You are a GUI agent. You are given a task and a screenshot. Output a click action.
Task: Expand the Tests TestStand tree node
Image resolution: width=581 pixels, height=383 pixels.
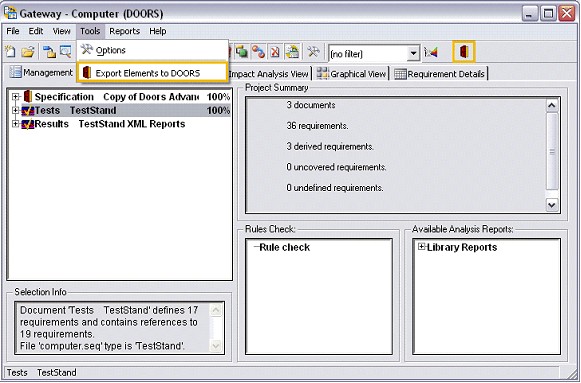[x=15, y=110]
